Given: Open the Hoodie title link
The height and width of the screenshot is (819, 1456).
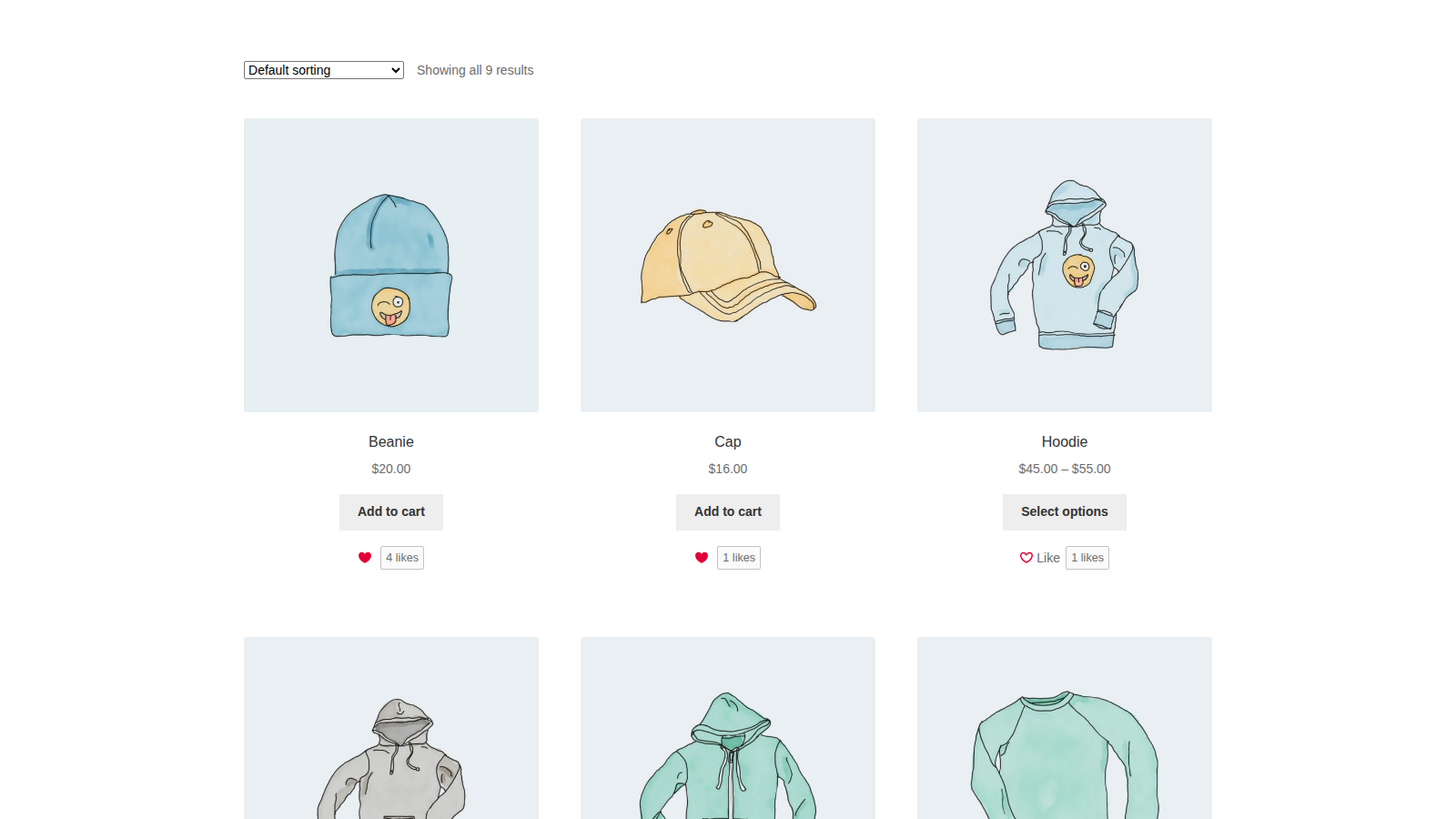Looking at the screenshot, I should tap(1065, 441).
